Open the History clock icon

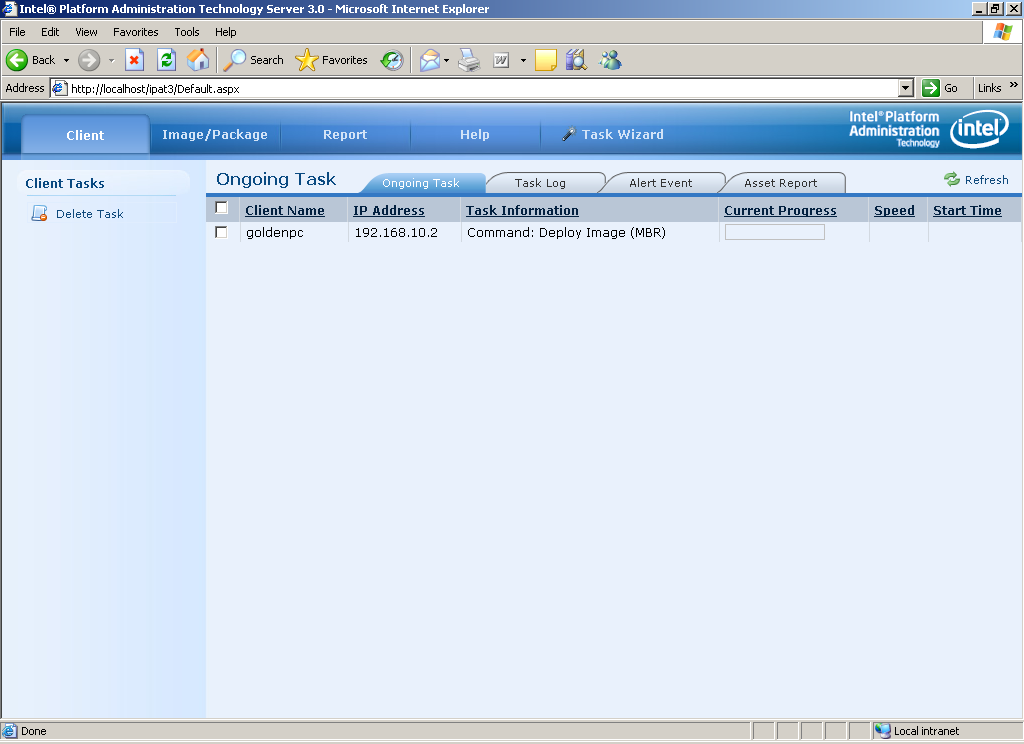point(392,60)
